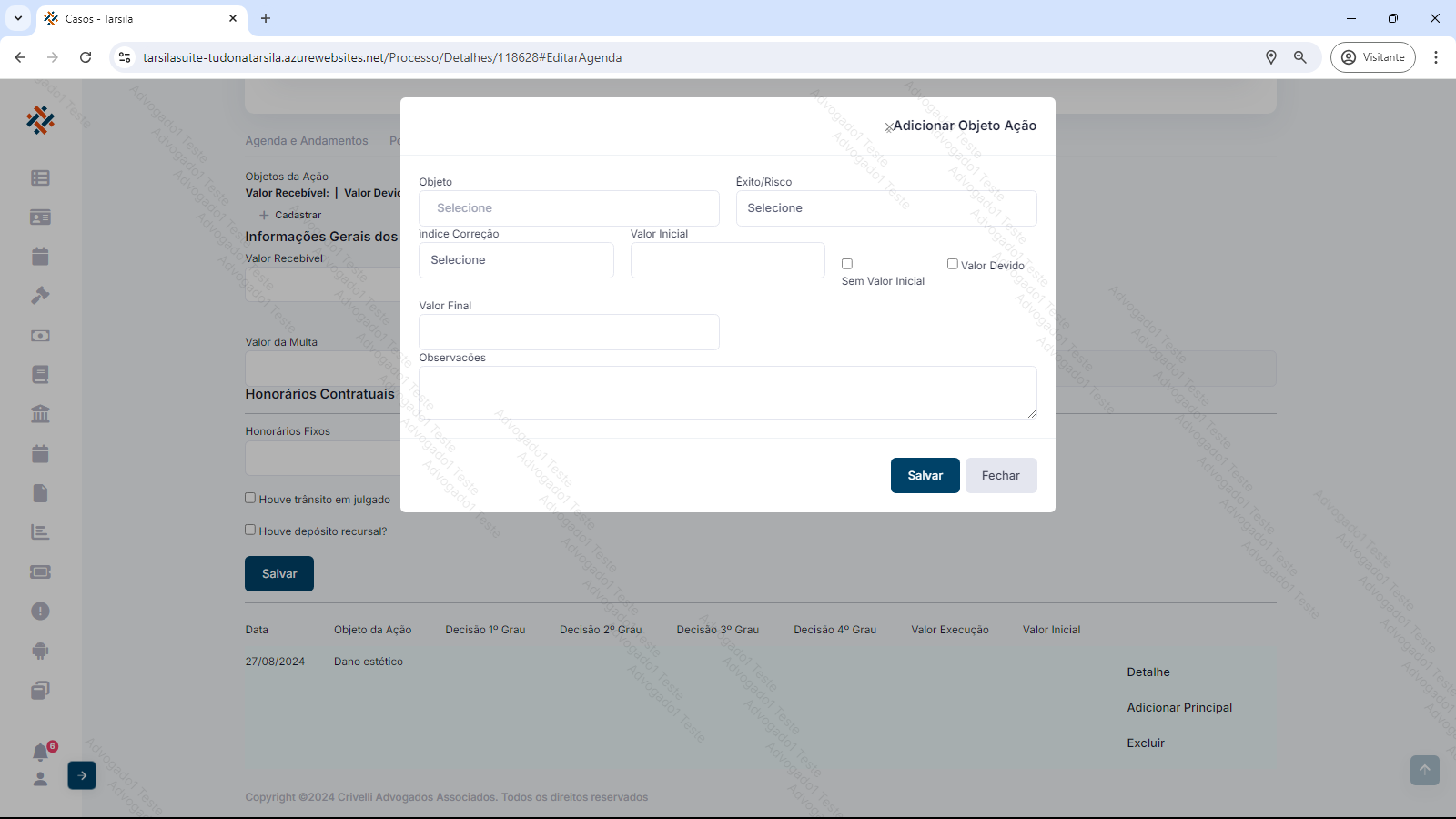Enable the Valor Devido checkbox

(953, 264)
